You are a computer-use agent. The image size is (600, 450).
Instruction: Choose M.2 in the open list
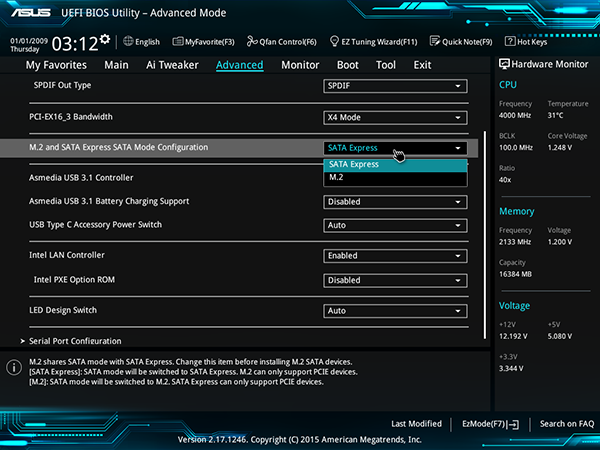pyautogui.click(x=395, y=178)
